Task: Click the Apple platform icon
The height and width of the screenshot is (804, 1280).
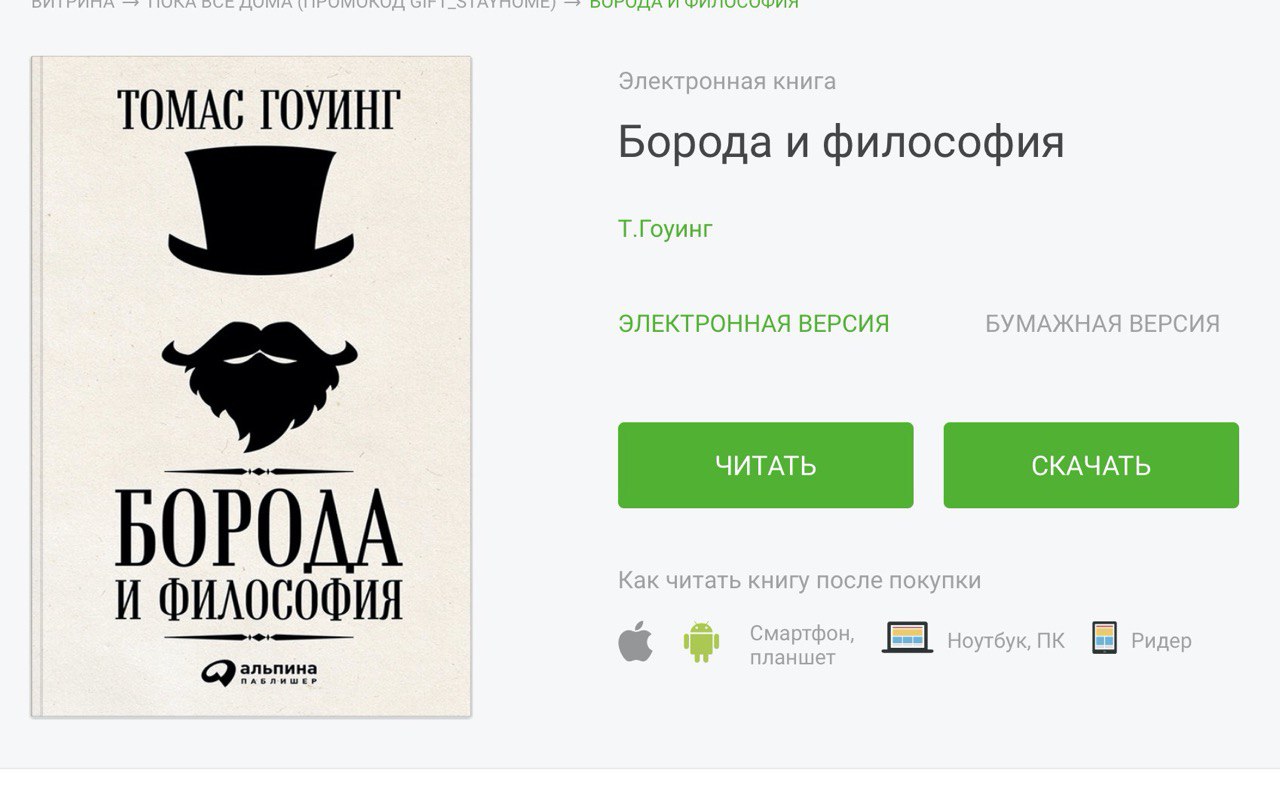Action: point(635,641)
